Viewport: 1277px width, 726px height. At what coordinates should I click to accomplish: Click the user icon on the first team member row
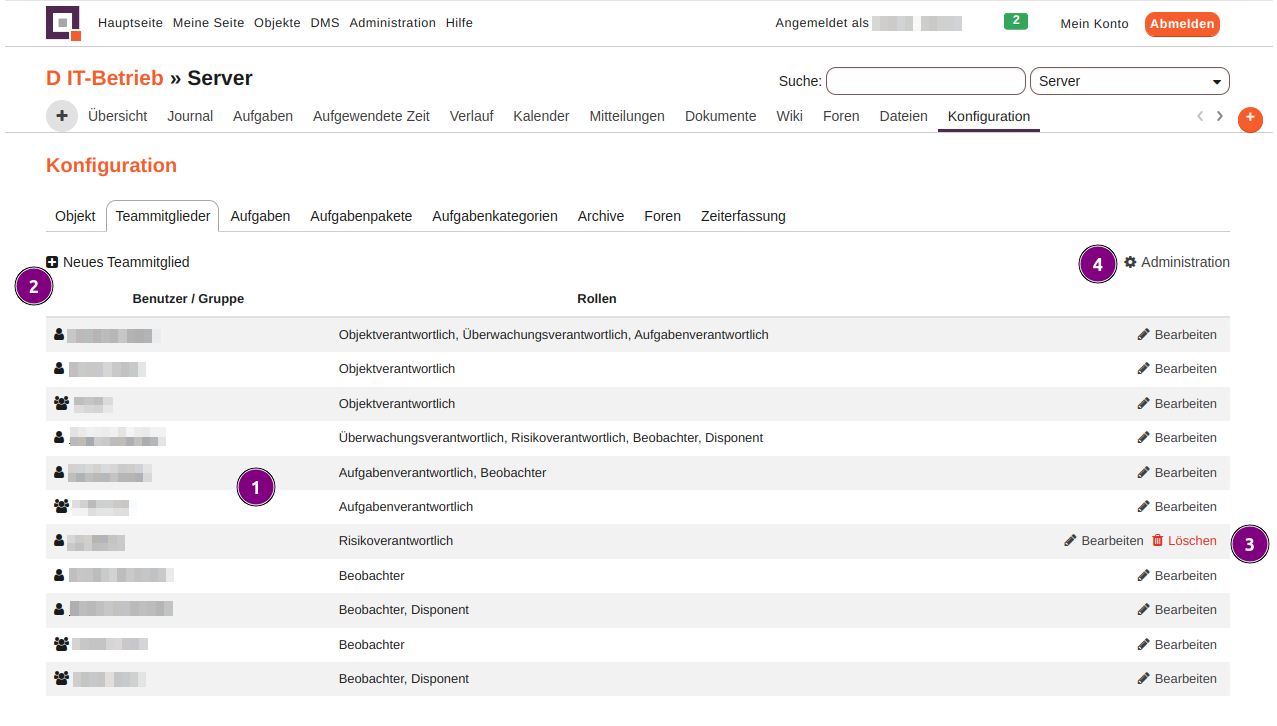(58, 334)
